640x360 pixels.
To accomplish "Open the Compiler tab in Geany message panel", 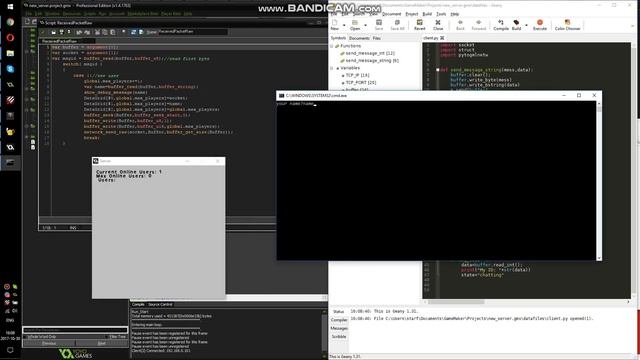I will 339,320.
